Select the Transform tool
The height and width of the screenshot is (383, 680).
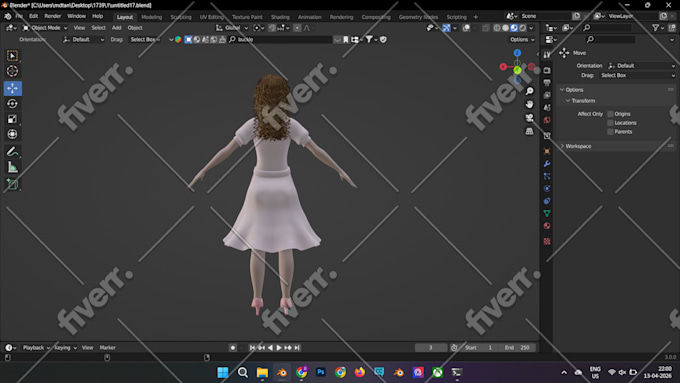(x=13, y=134)
